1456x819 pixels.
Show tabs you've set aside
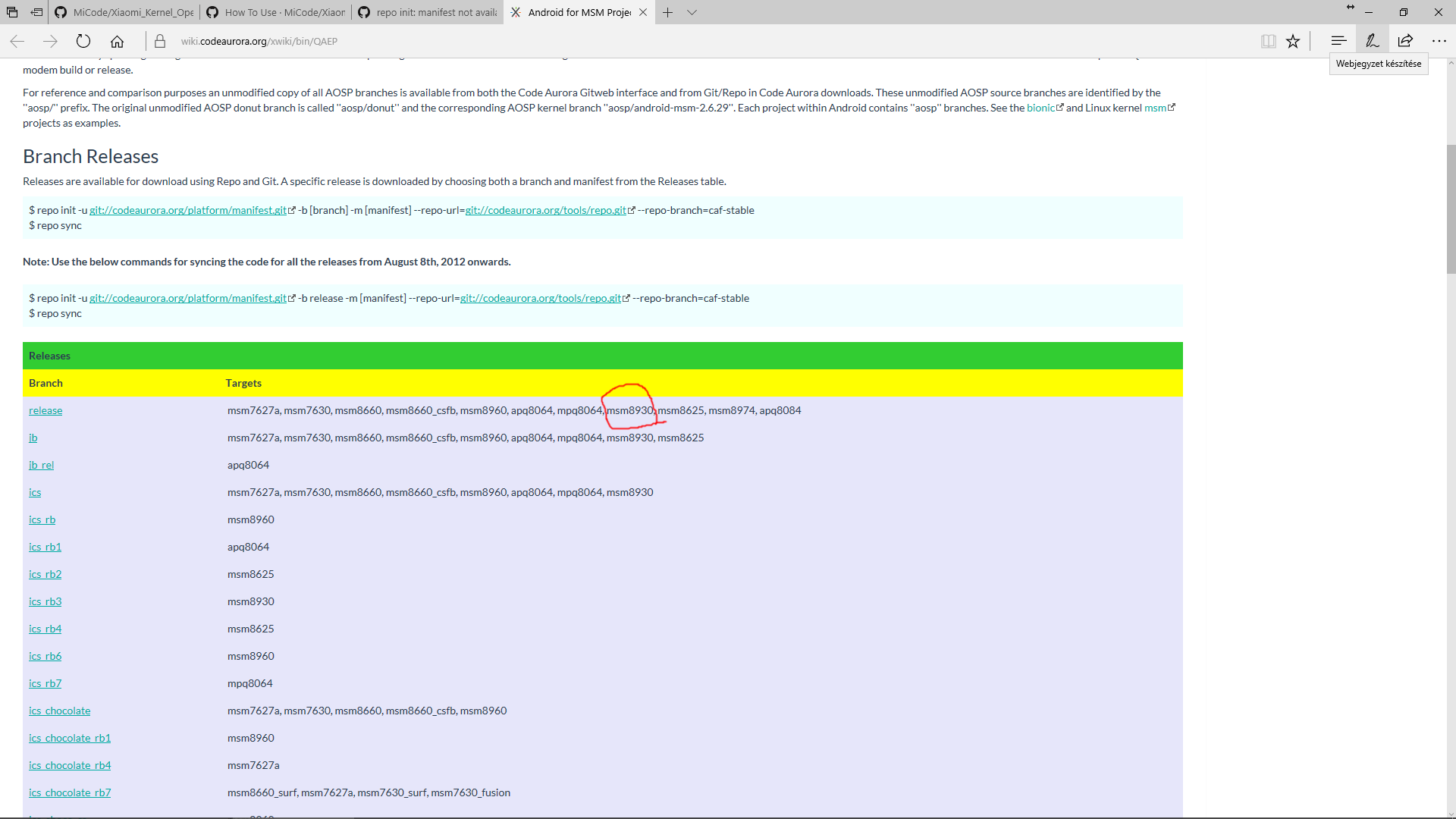coord(11,12)
